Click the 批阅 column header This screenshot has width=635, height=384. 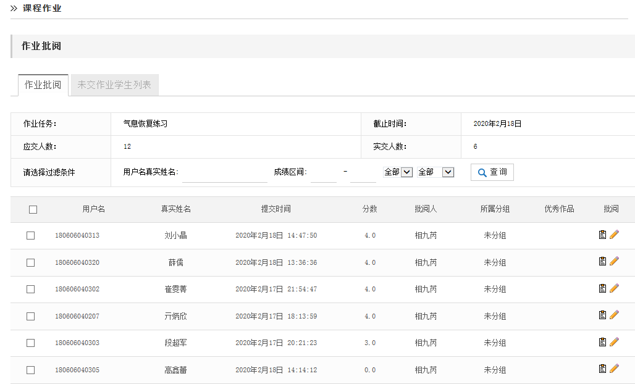(x=611, y=209)
